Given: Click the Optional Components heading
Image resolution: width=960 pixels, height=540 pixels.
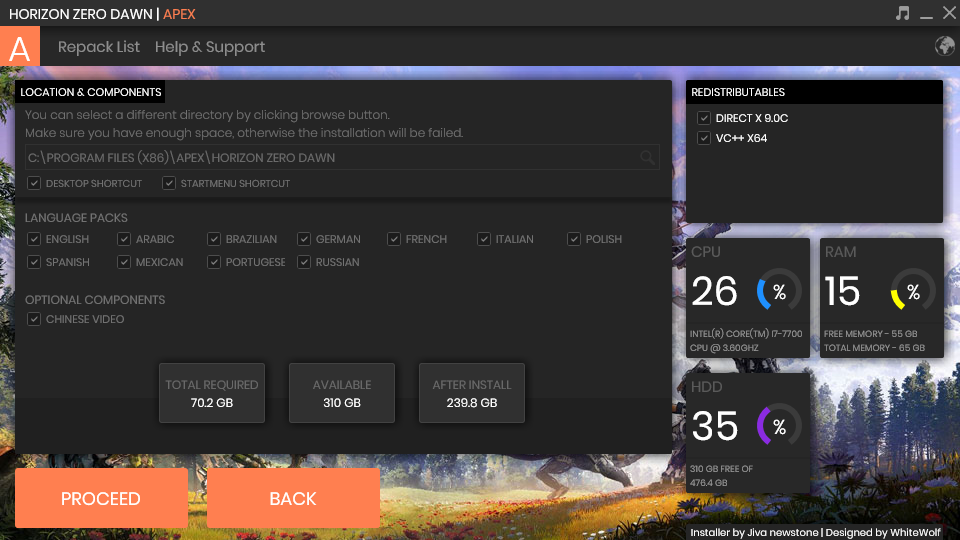Looking at the screenshot, I should pos(95,300).
